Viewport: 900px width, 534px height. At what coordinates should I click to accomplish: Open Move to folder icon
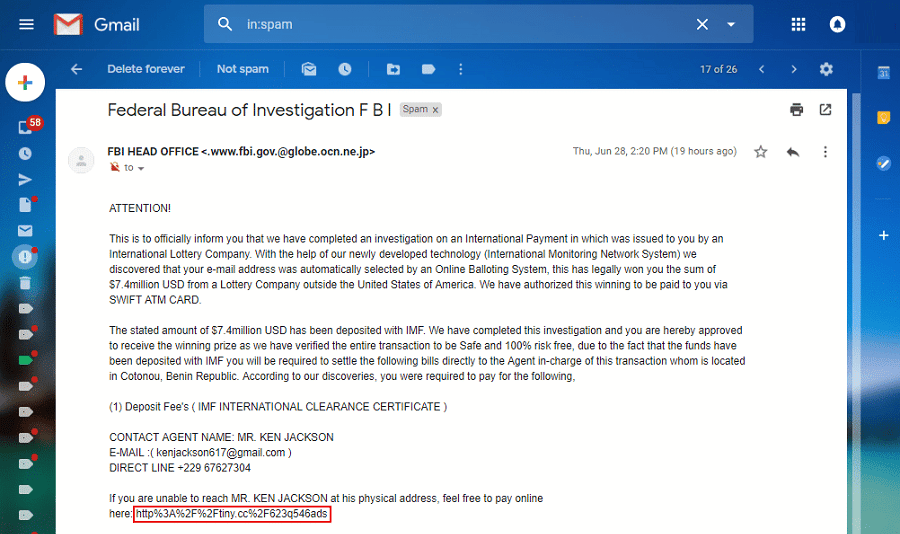click(x=393, y=69)
